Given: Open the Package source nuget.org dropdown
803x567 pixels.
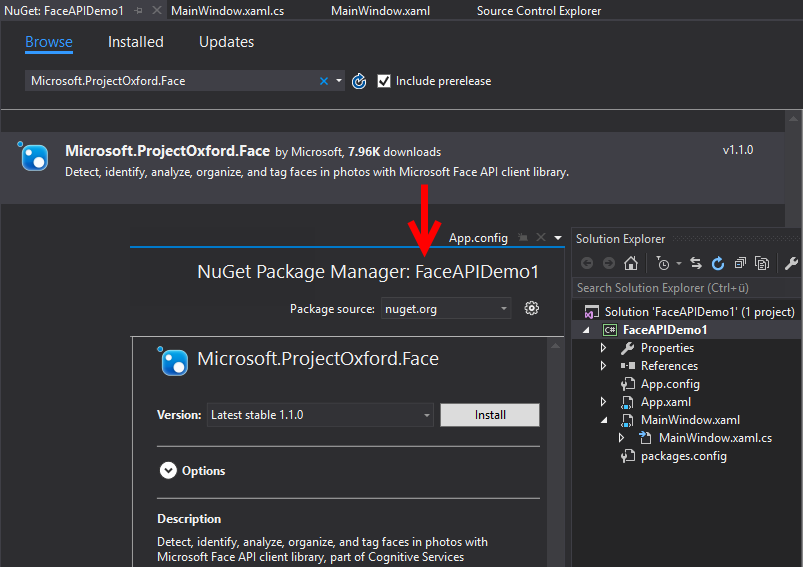Looking at the screenshot, I should tap(446, 309).
